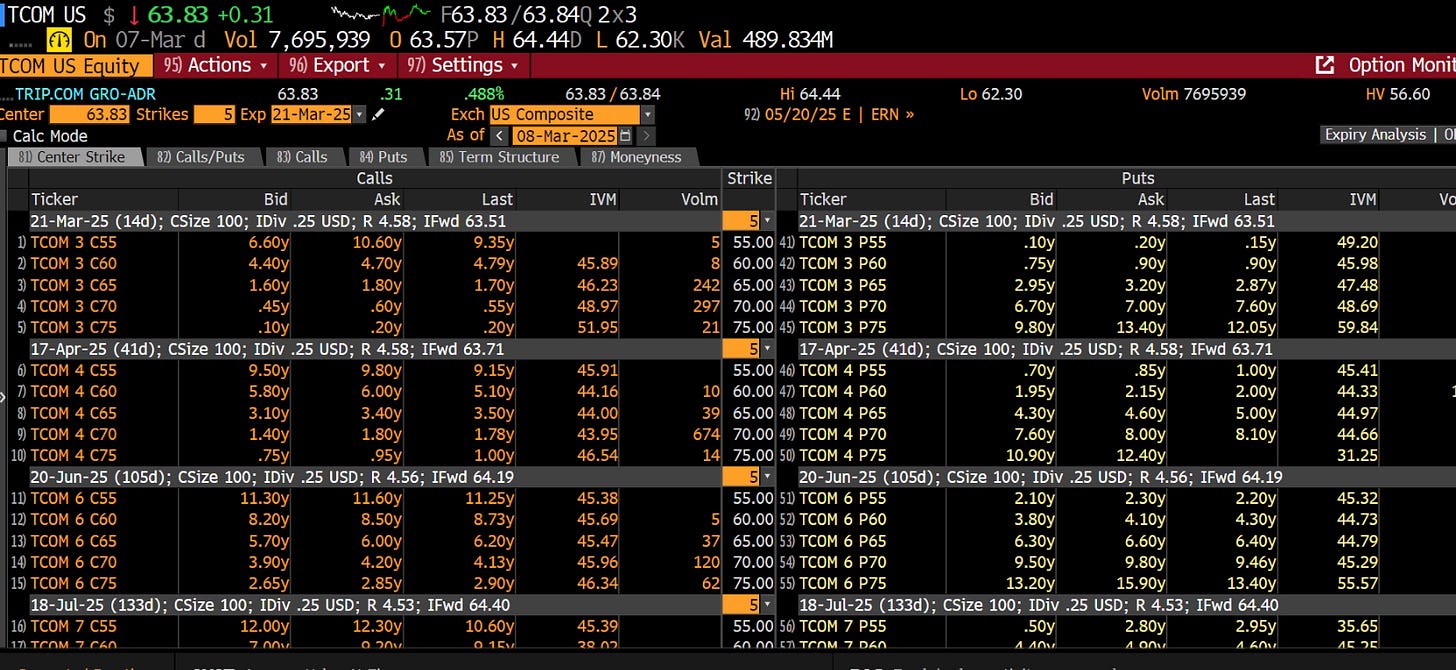Viewport: 1456px width, 670px height.
Task: Select the TCOM 4 C55 call row ticker
Action: 74,371
